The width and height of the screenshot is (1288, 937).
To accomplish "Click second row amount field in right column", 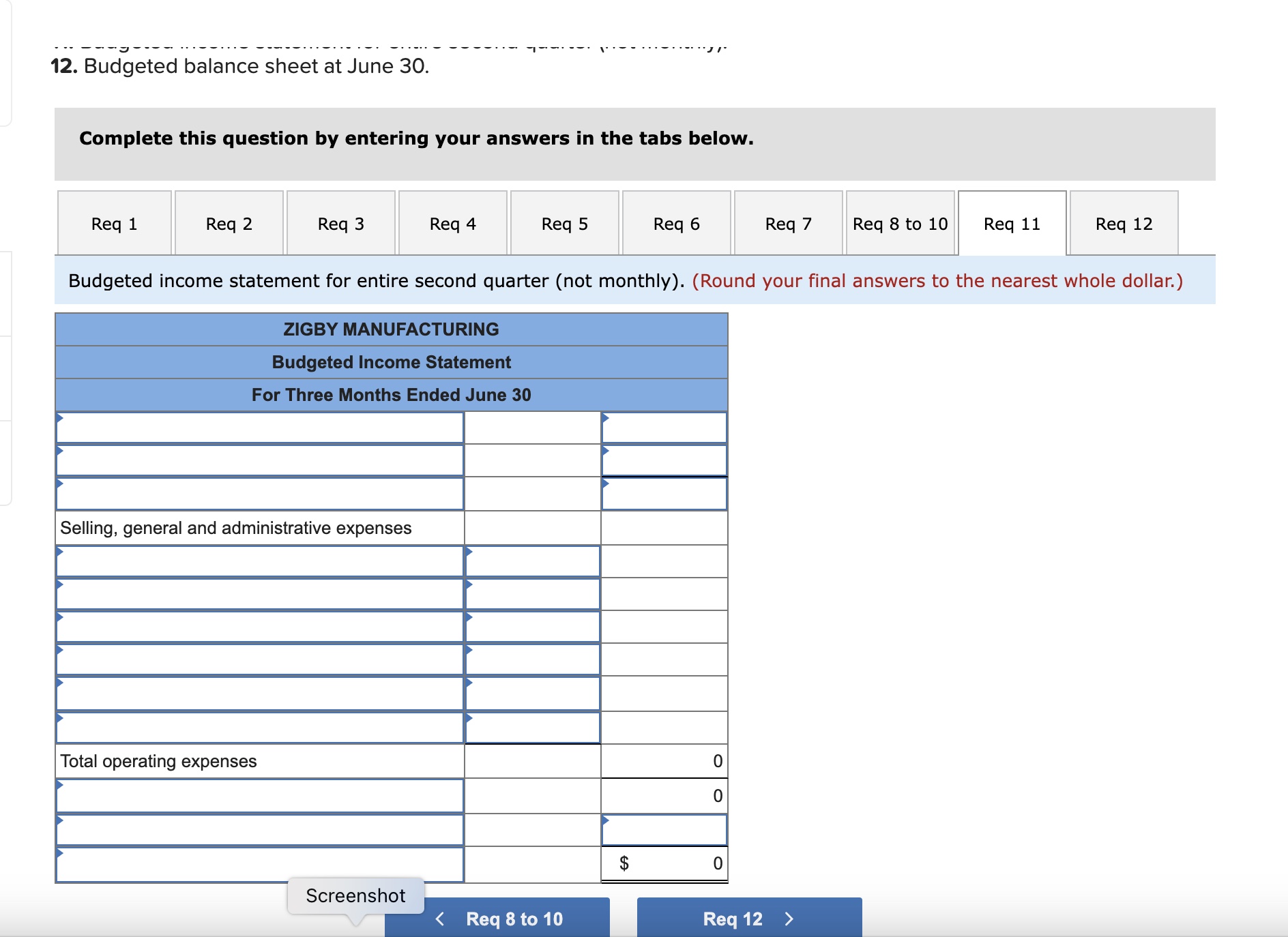I will click(664, 460).
